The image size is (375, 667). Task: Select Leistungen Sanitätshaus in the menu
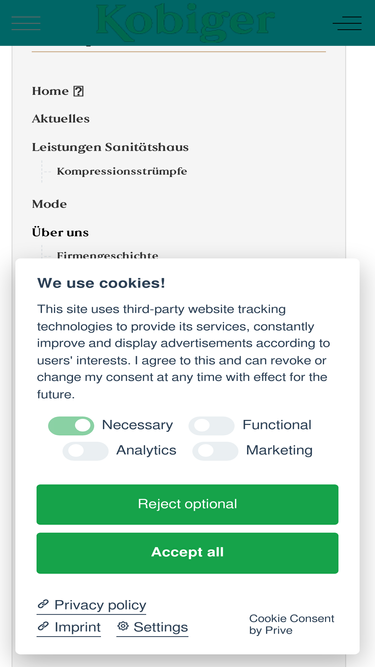[x=110, y=147]
